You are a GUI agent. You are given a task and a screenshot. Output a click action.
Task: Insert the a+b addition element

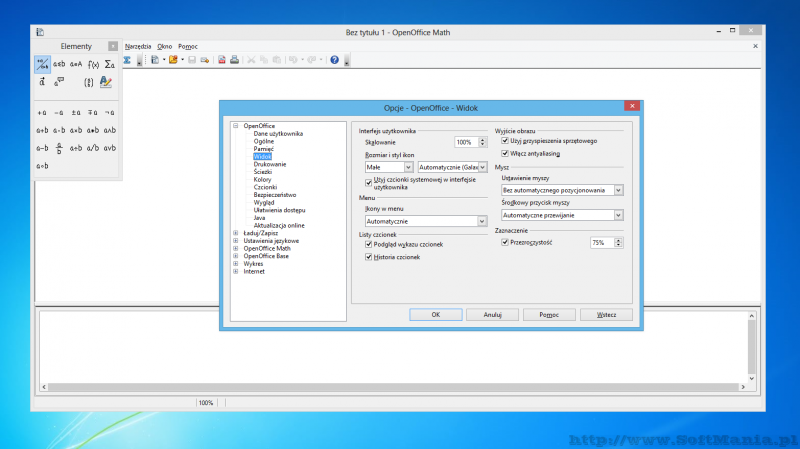tap(42, 130)
